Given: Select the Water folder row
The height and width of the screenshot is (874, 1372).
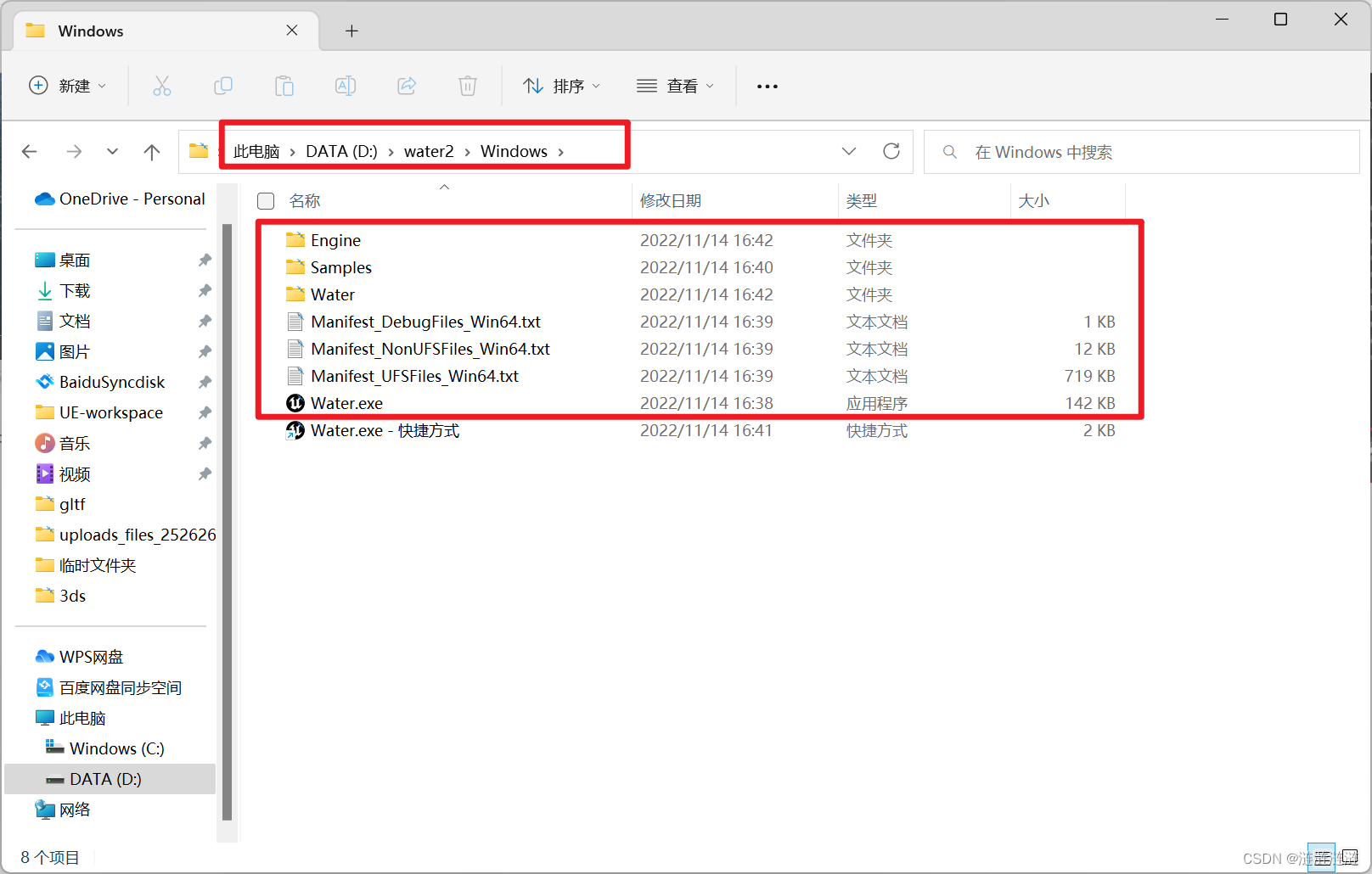Looking at the screenshot, I should 700,294.
